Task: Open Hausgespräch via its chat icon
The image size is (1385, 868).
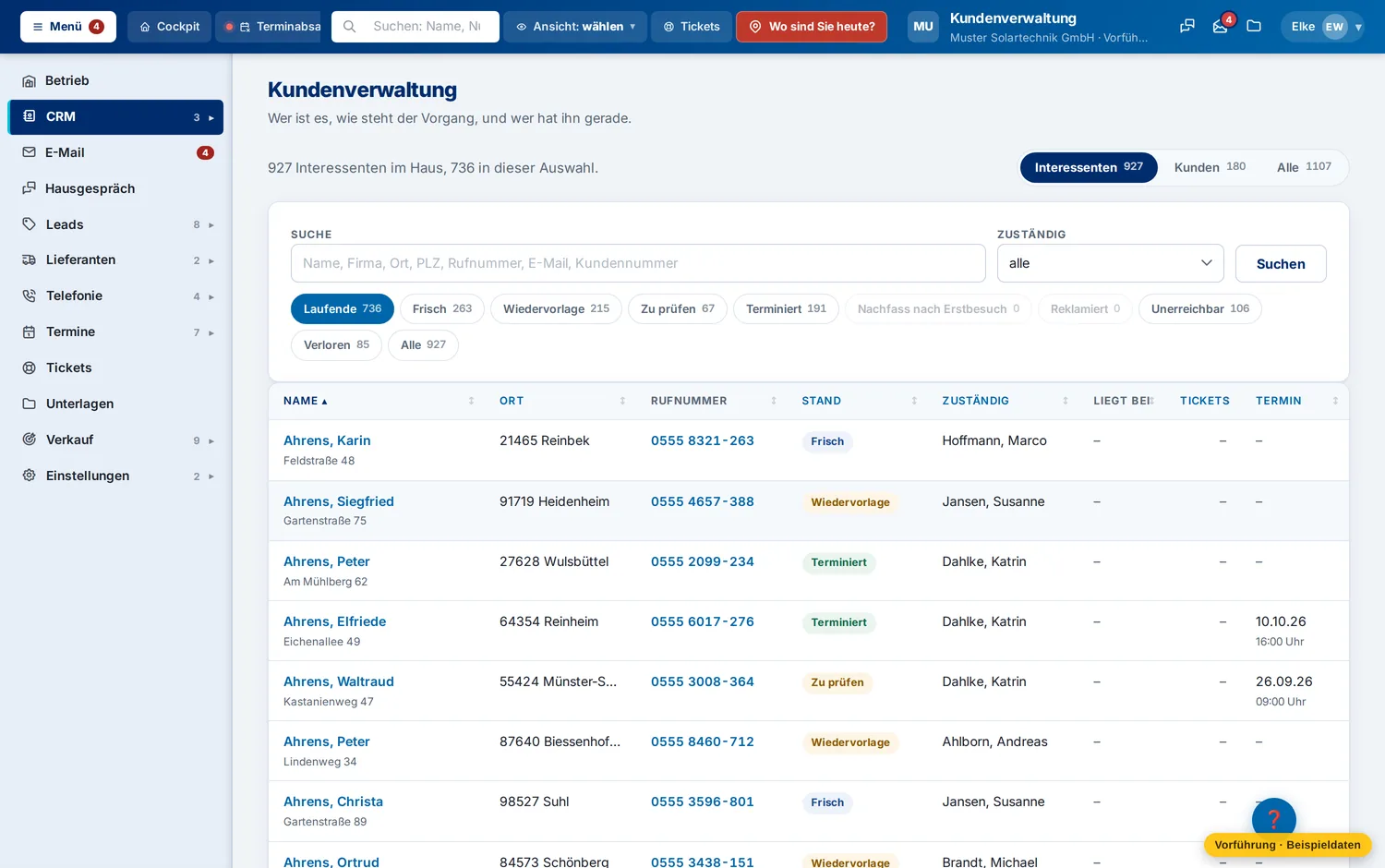Action: point(29,188)
